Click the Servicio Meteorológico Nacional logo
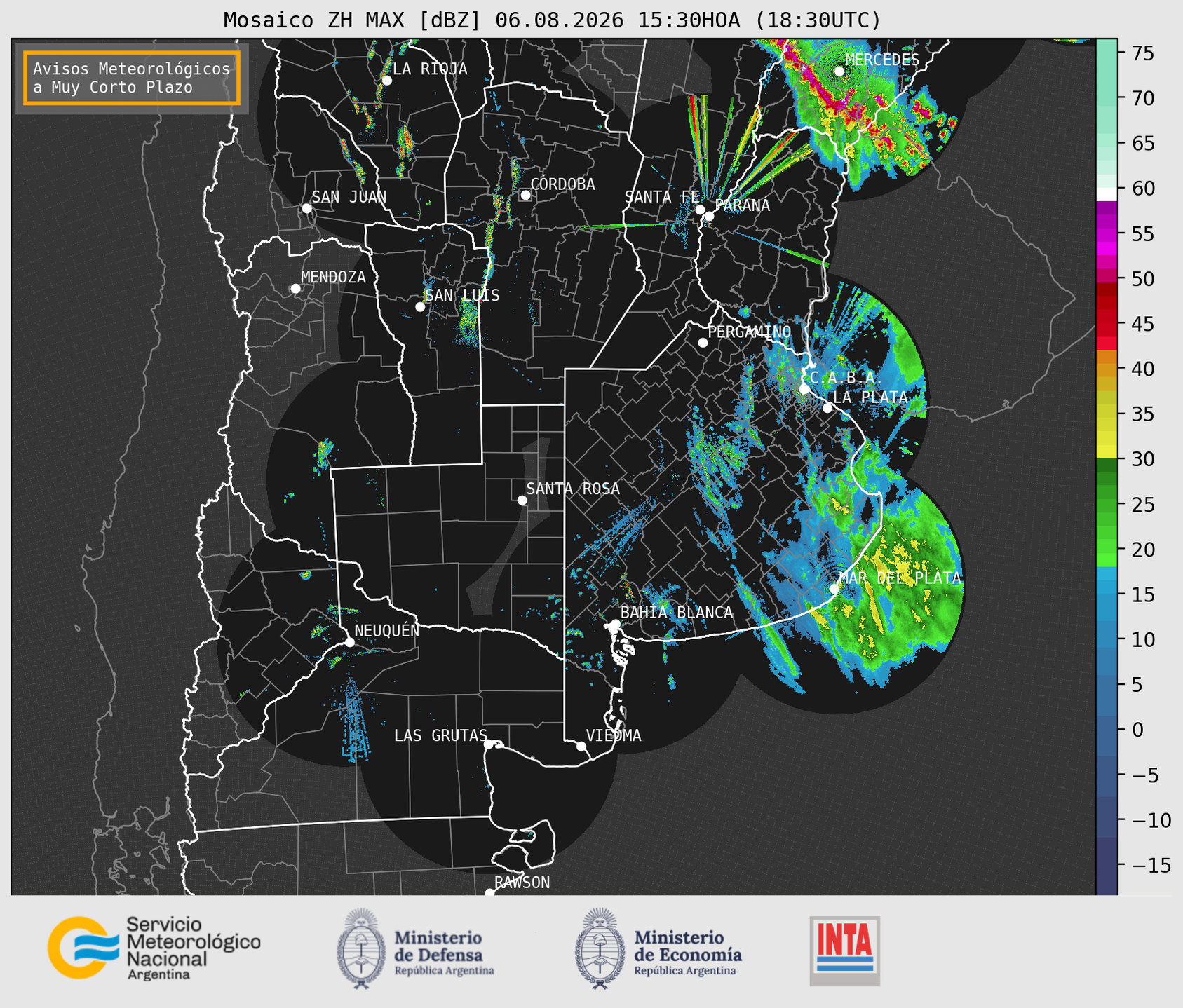This screenshot has height=1008, width=1183. click(x=154, y=948)
